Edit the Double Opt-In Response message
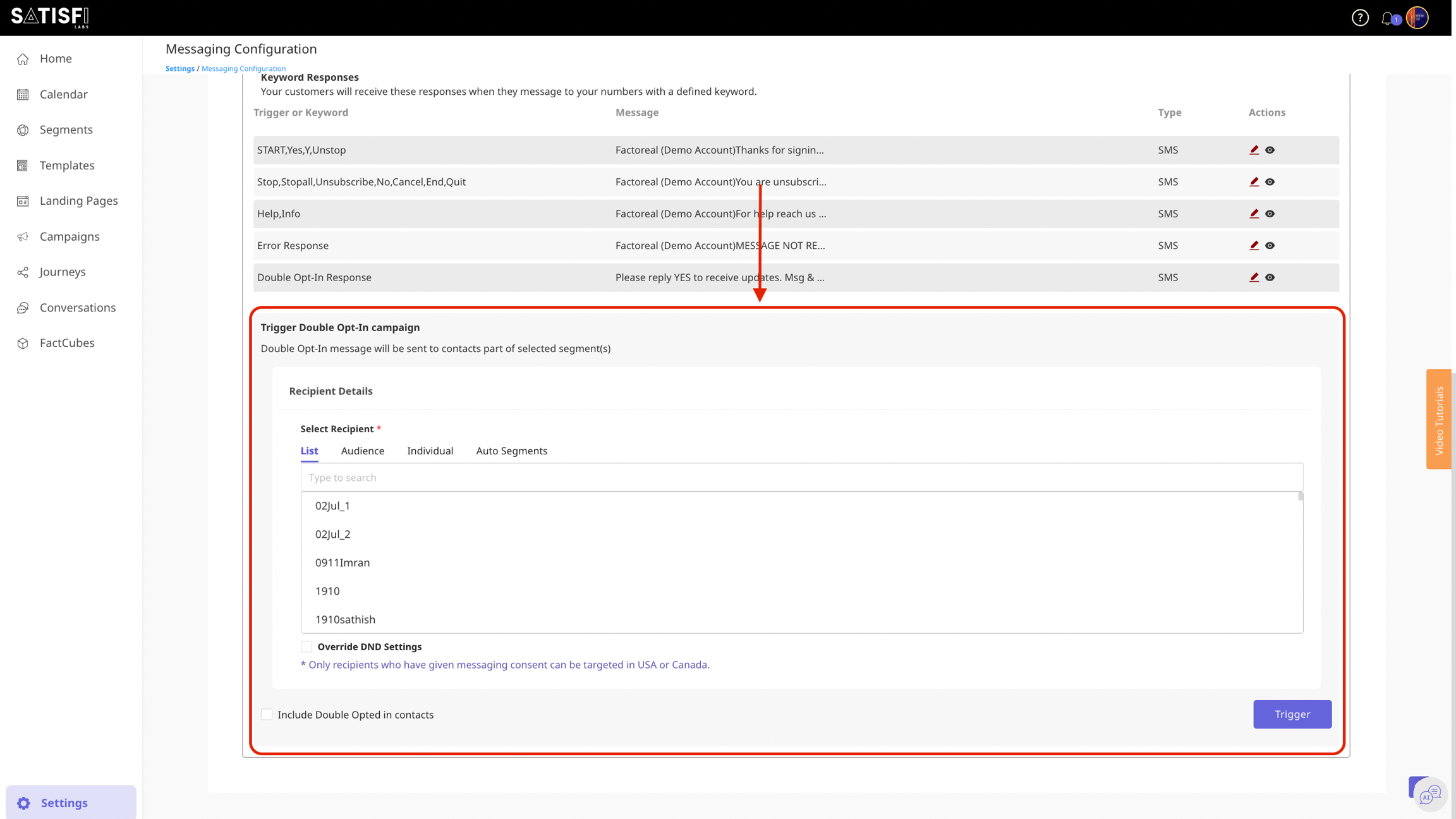 coord(1254,277)
